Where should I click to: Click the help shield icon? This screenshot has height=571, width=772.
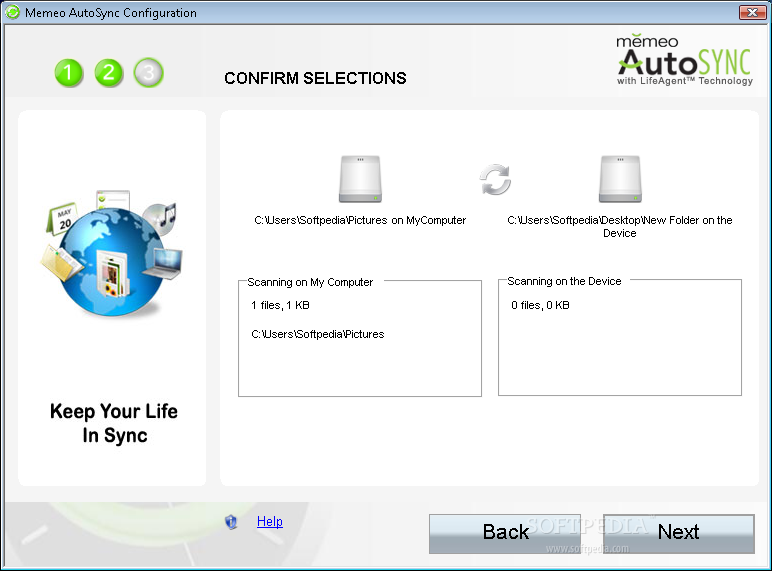coord(231,522)
